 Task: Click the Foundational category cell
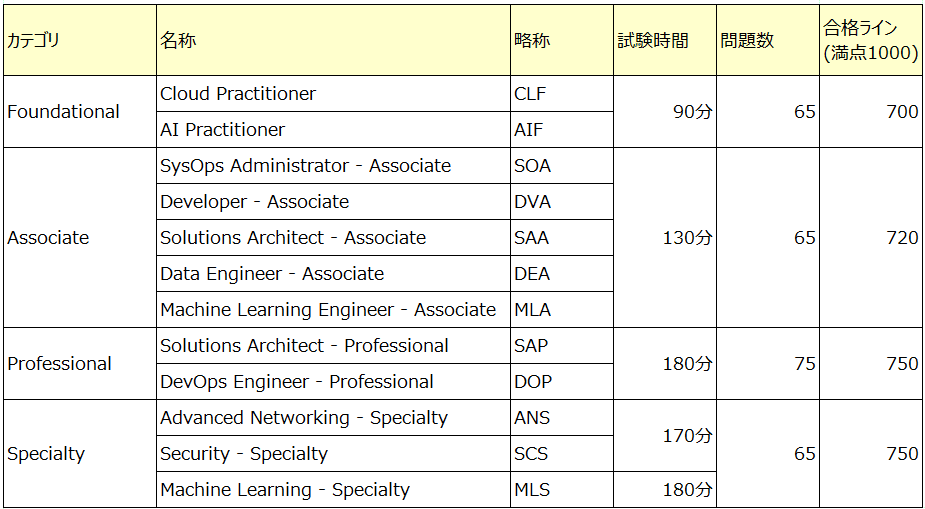(80, 111)
